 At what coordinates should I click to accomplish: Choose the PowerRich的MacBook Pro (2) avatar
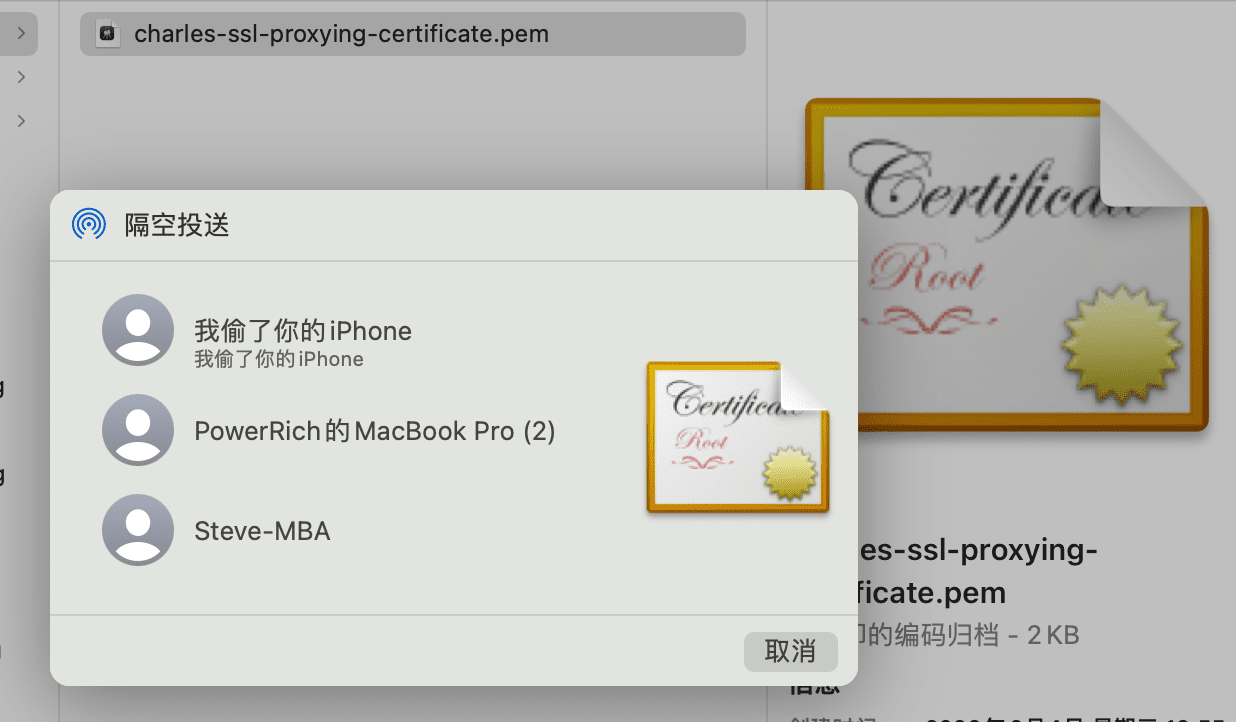138,430
